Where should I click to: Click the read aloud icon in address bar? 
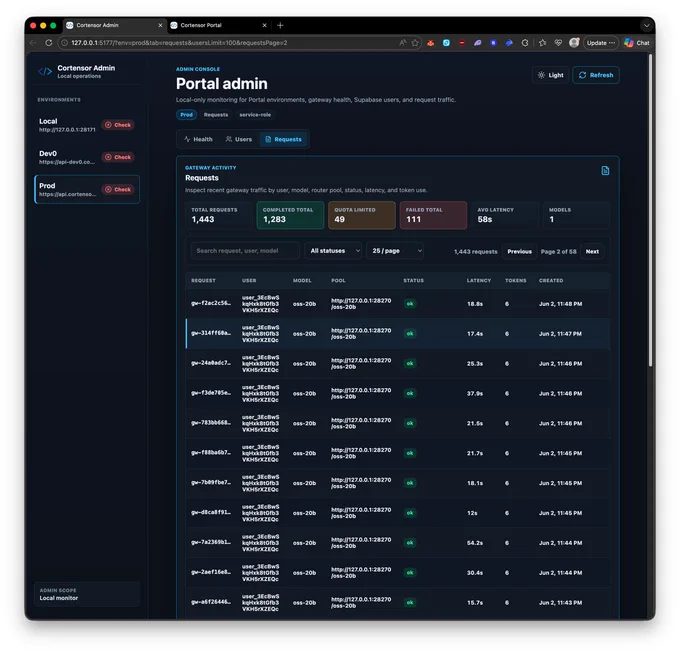tap(402, 42)
